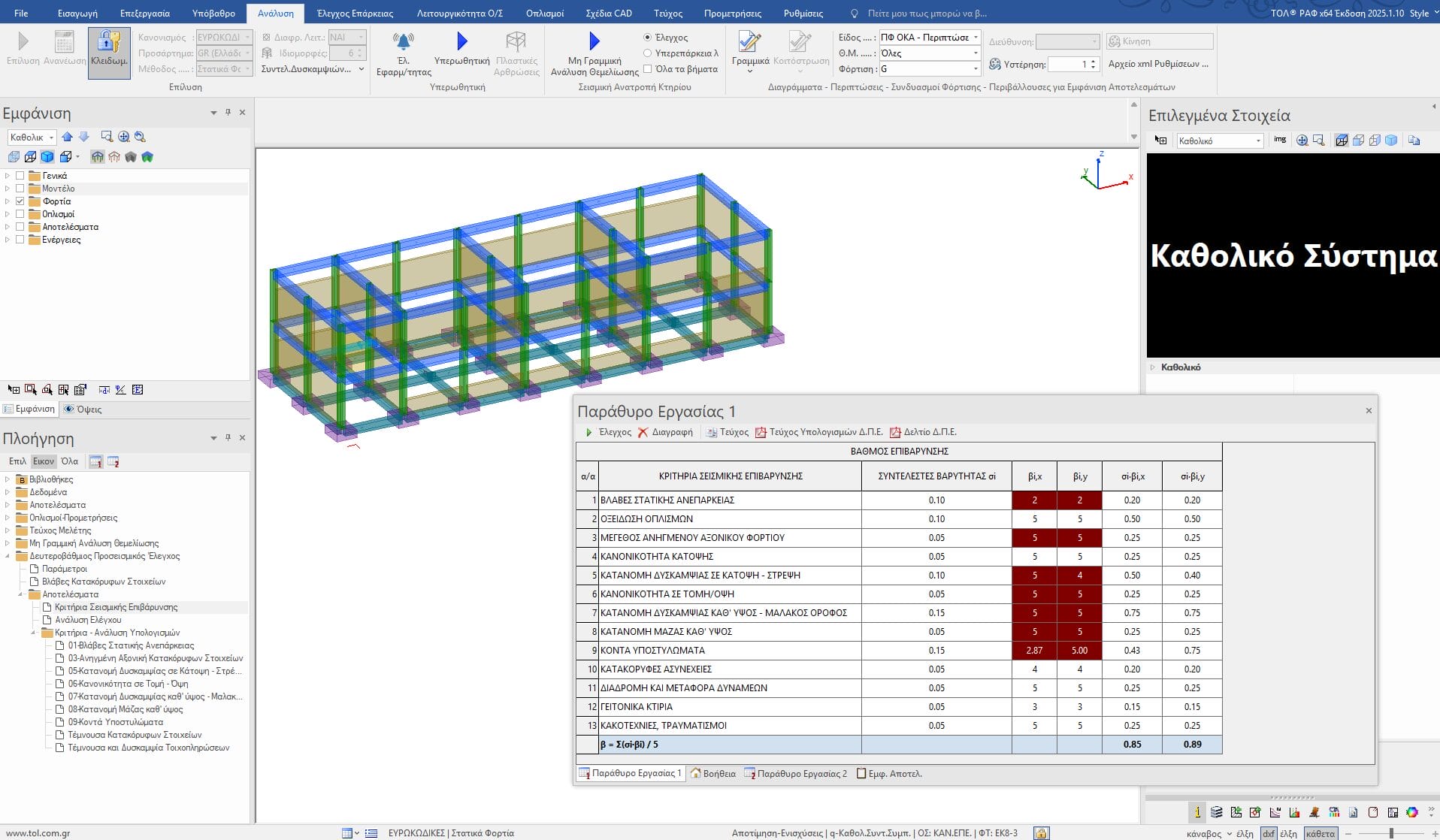Click Αρχείο xml Ρυθμίσεων button

(x=1157, y=64)
